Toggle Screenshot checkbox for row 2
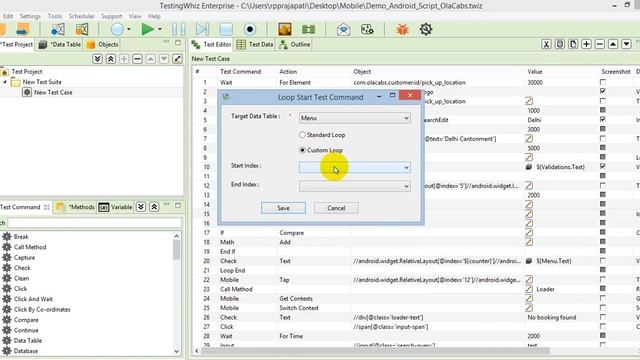640x360 pixels. [x=603, y=91]
